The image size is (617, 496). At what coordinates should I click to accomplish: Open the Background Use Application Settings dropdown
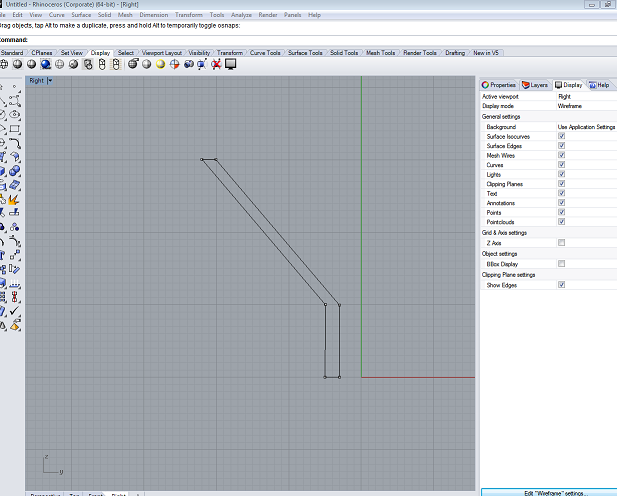[x=586, y=127]
